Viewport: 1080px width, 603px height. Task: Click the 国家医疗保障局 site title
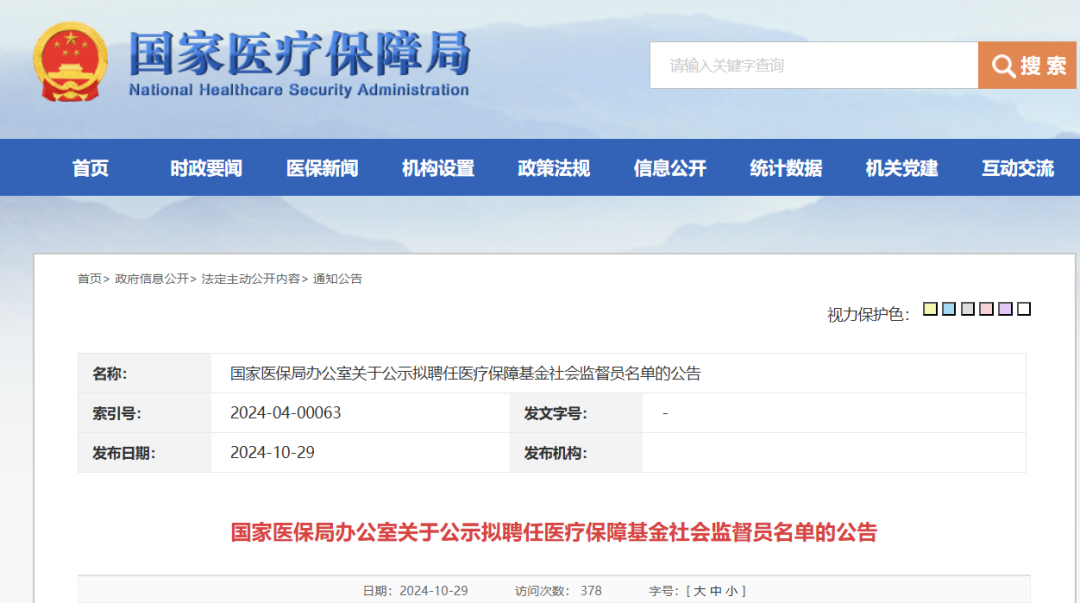300,54
